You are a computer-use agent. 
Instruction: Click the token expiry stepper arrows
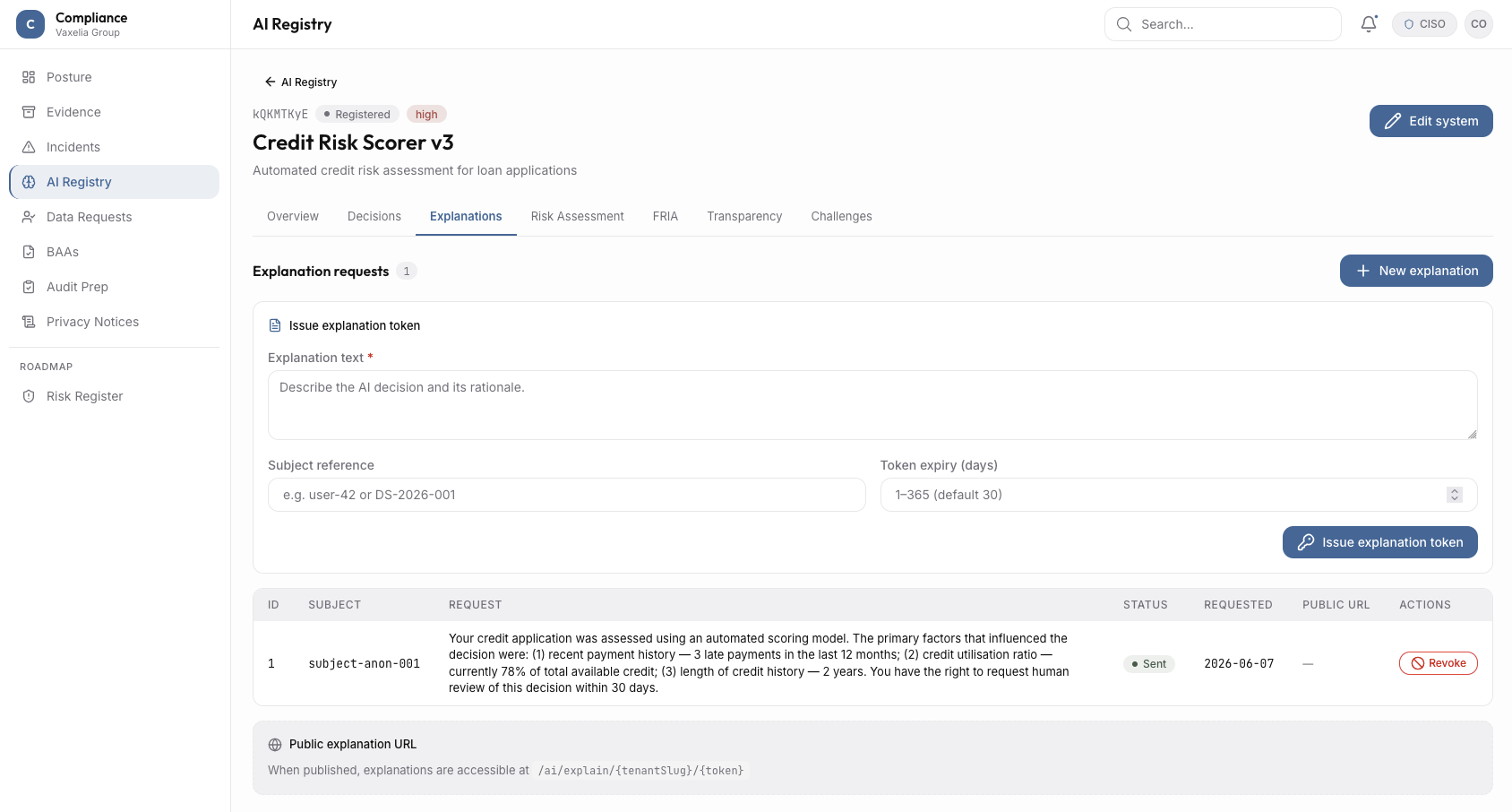pos(1455,495)
